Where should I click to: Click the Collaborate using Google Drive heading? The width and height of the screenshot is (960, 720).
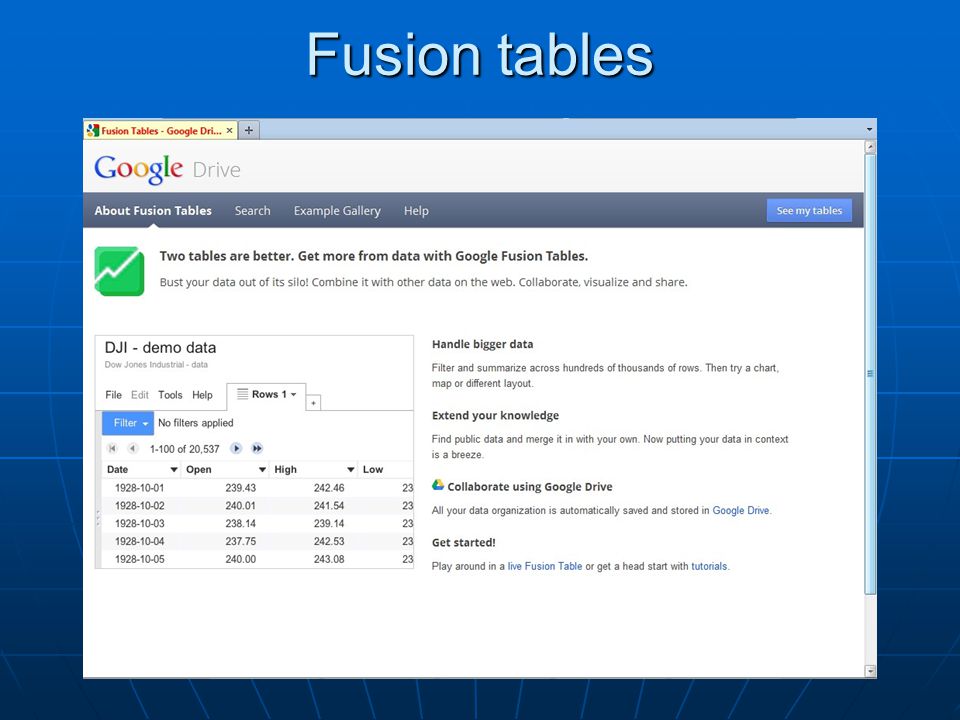[x=530, y=487]
